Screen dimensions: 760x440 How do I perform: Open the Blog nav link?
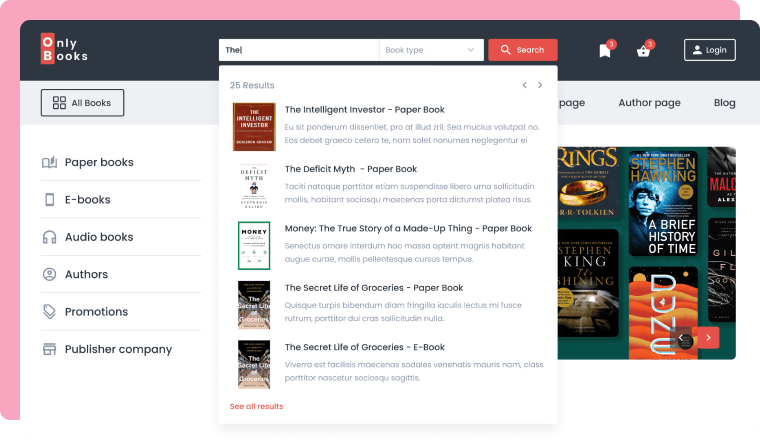[725, 103]
